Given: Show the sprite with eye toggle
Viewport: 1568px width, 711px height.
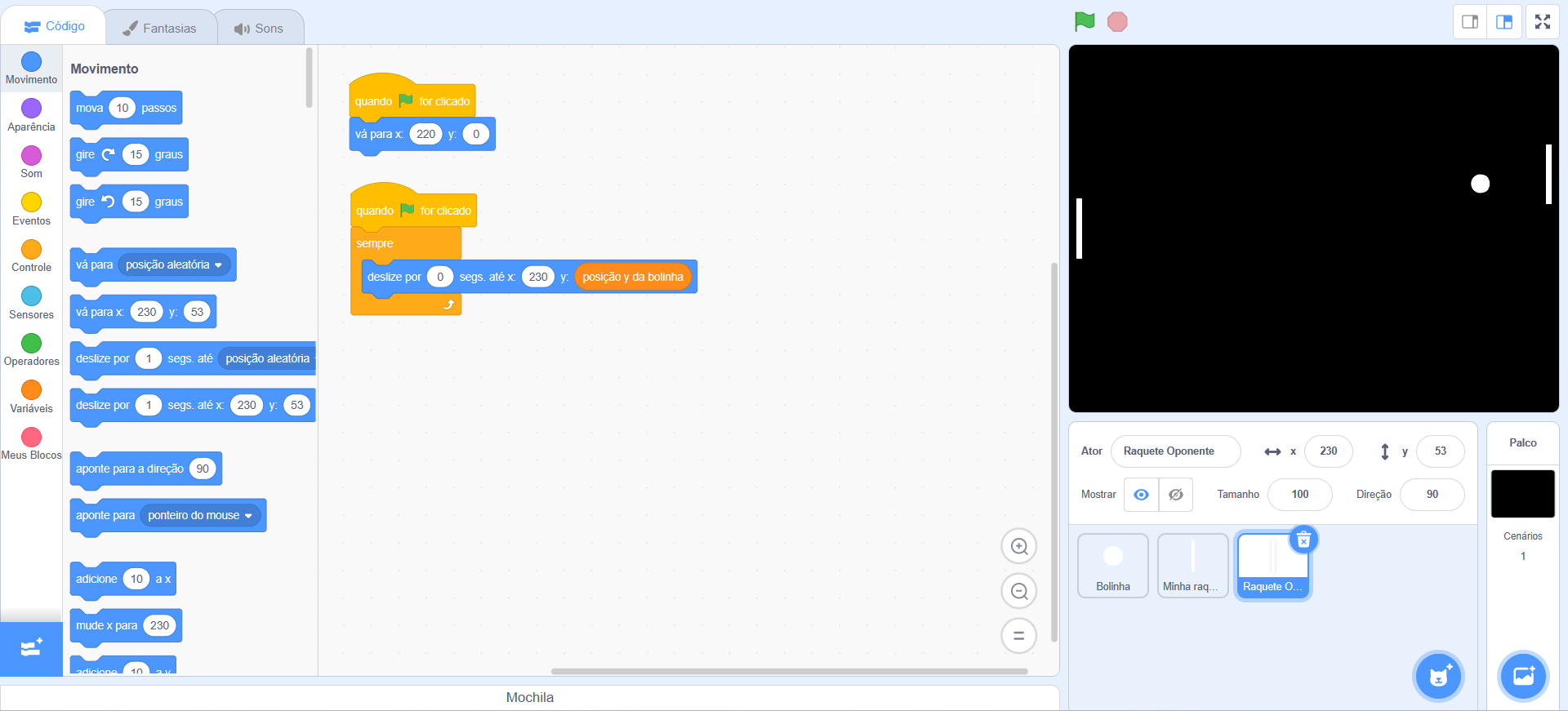Looking at the screenshot, I should [1141, 495].
